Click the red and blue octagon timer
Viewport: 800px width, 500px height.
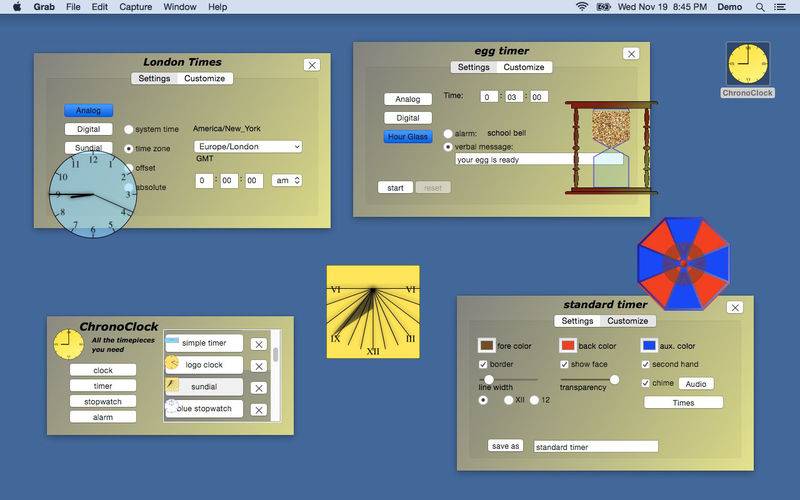pos(683,263)
